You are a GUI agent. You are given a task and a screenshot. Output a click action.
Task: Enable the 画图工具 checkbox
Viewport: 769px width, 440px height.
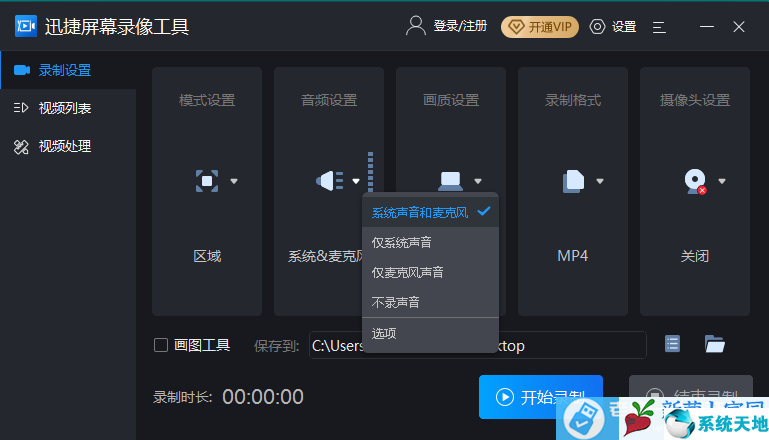(x=161, y=345)
